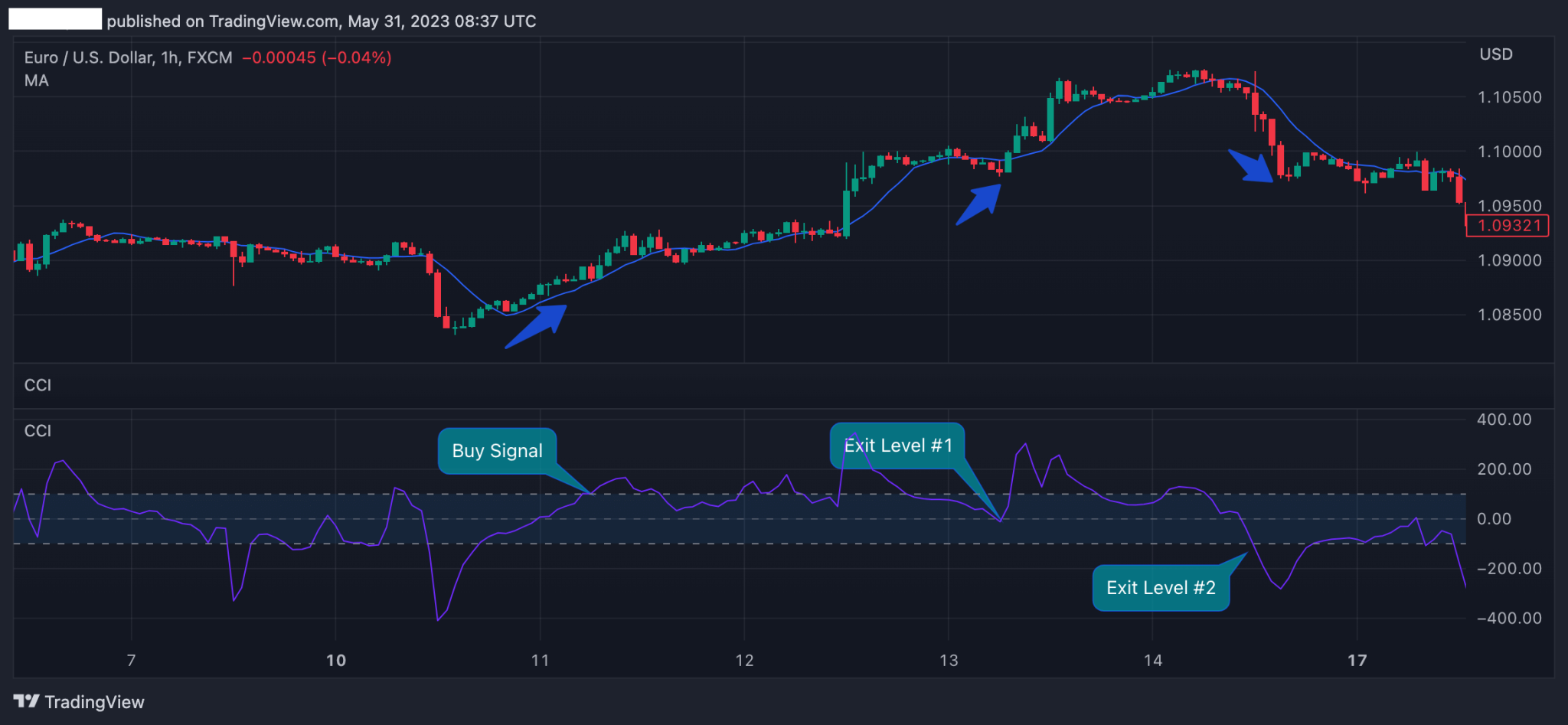Select the MA indicator label on the chart

click(x=35, y=80)
